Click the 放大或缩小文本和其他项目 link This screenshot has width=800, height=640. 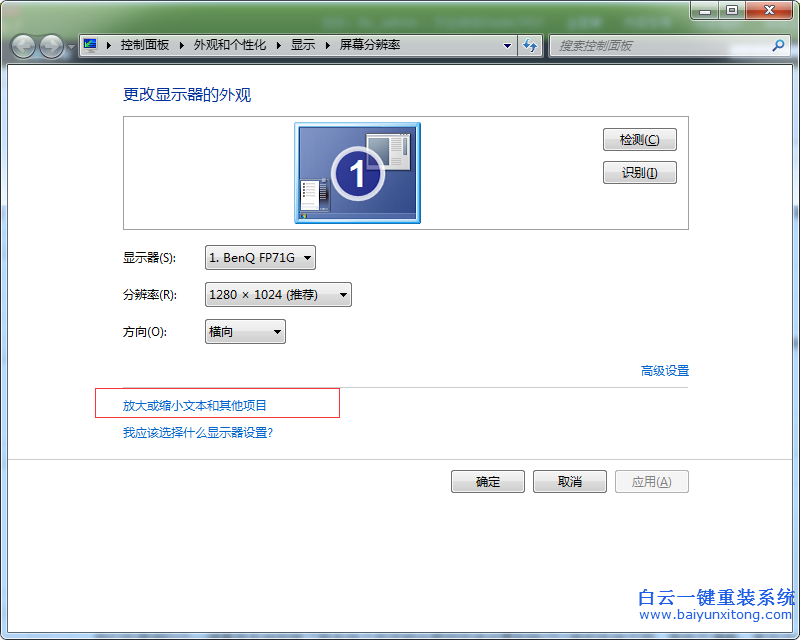tap(195, 404)
